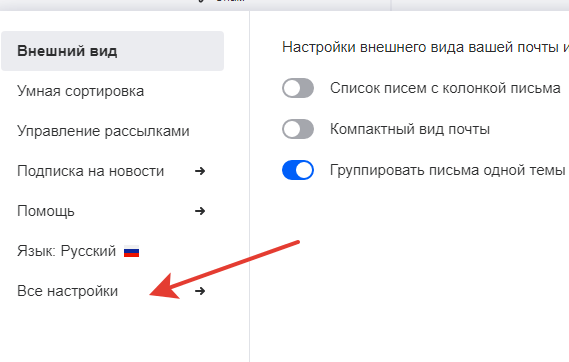Click the Russian flag icon
569x362 pixels.
pyautogui.click(x=131, y=251)
